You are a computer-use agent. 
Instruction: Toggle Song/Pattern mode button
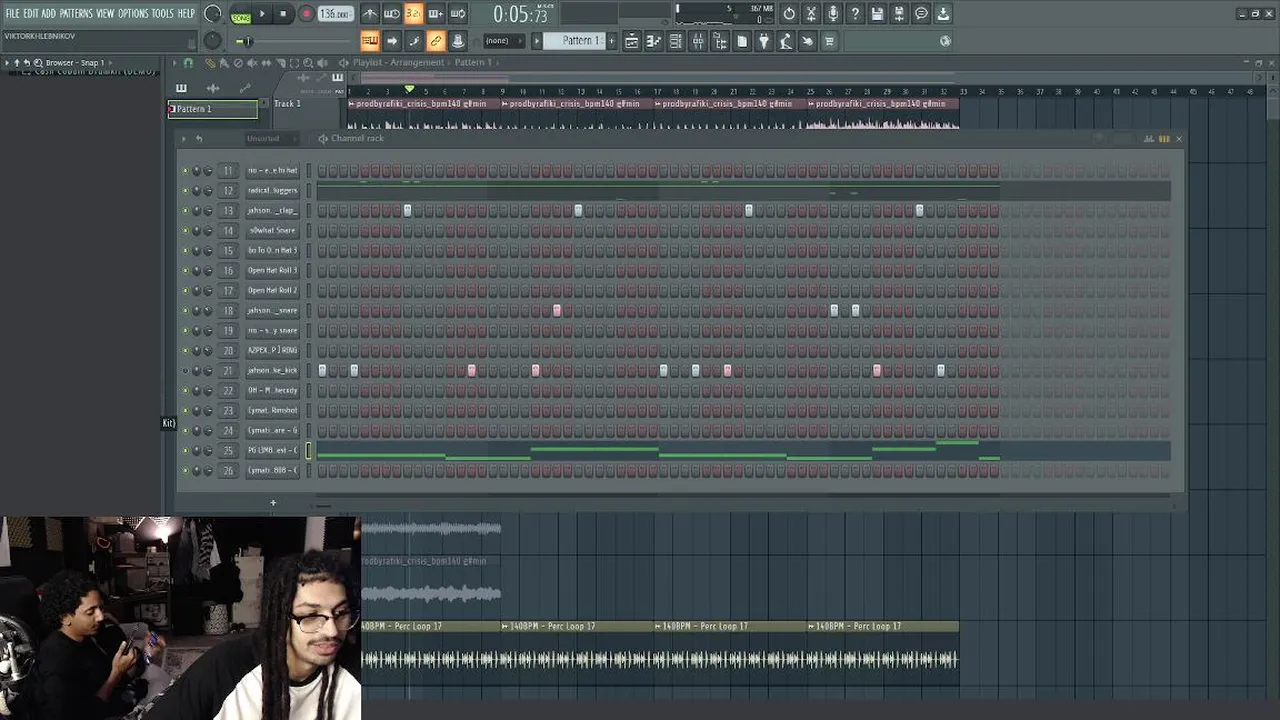coord(241,14)
